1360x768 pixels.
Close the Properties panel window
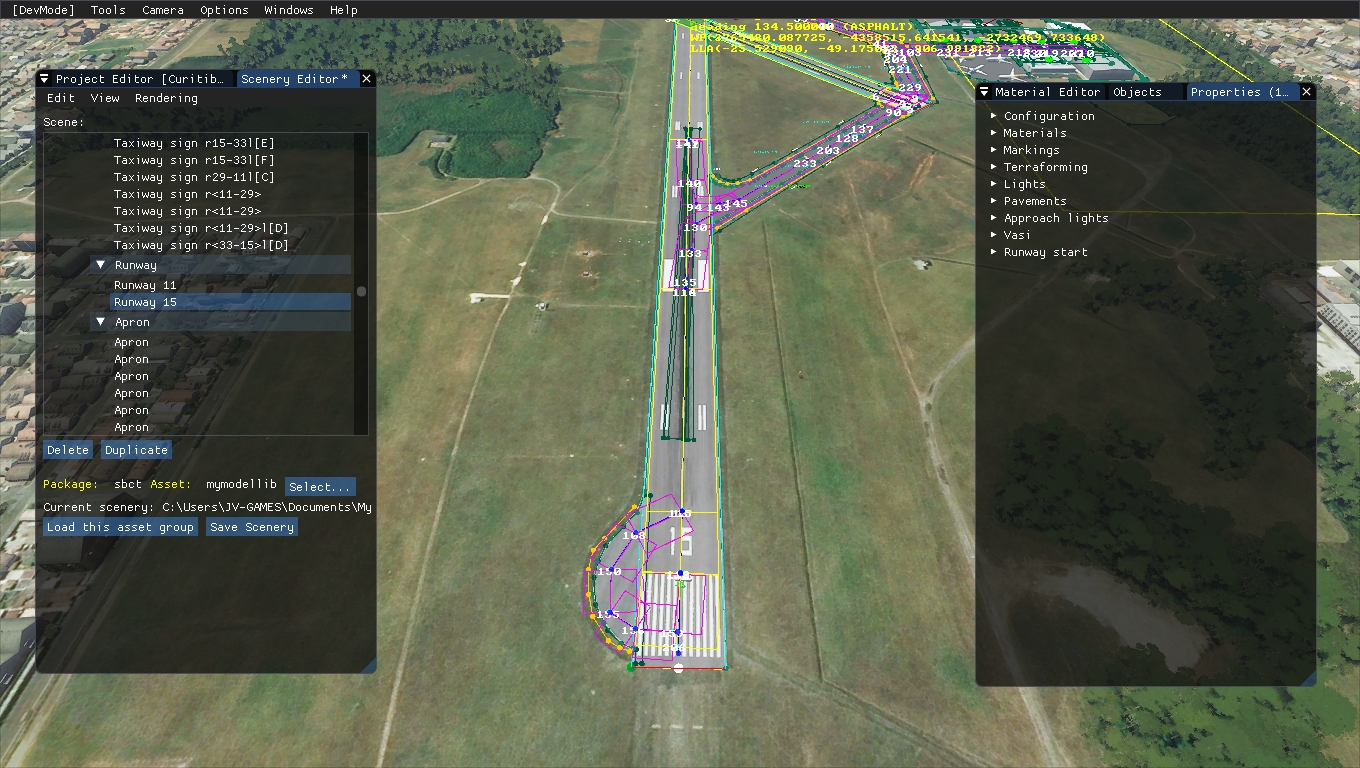[x=1306, y=92]
